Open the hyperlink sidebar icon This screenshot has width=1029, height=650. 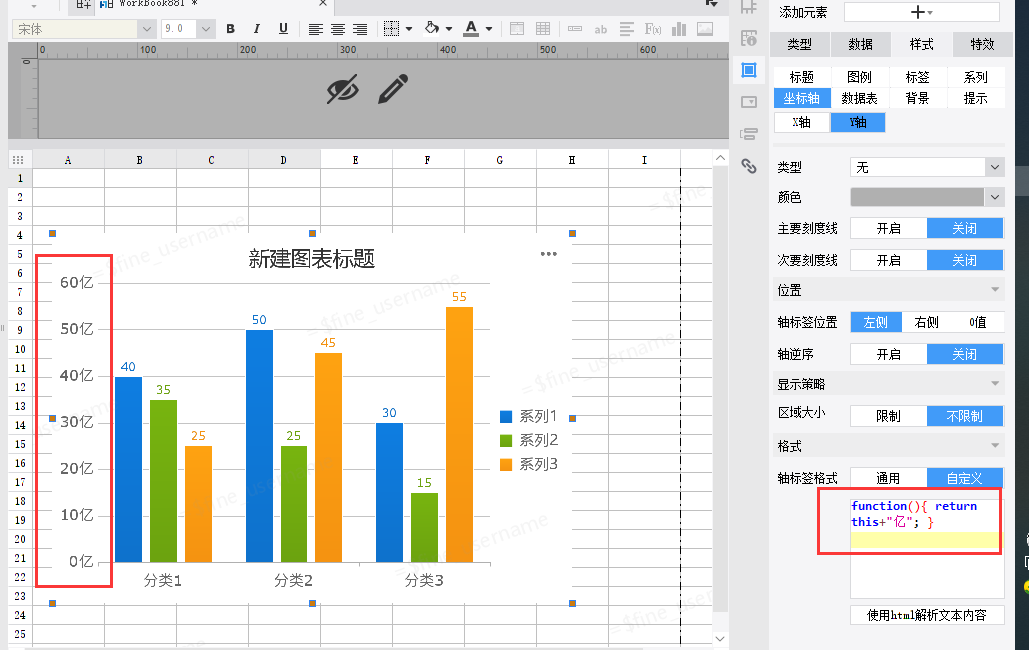749,165
